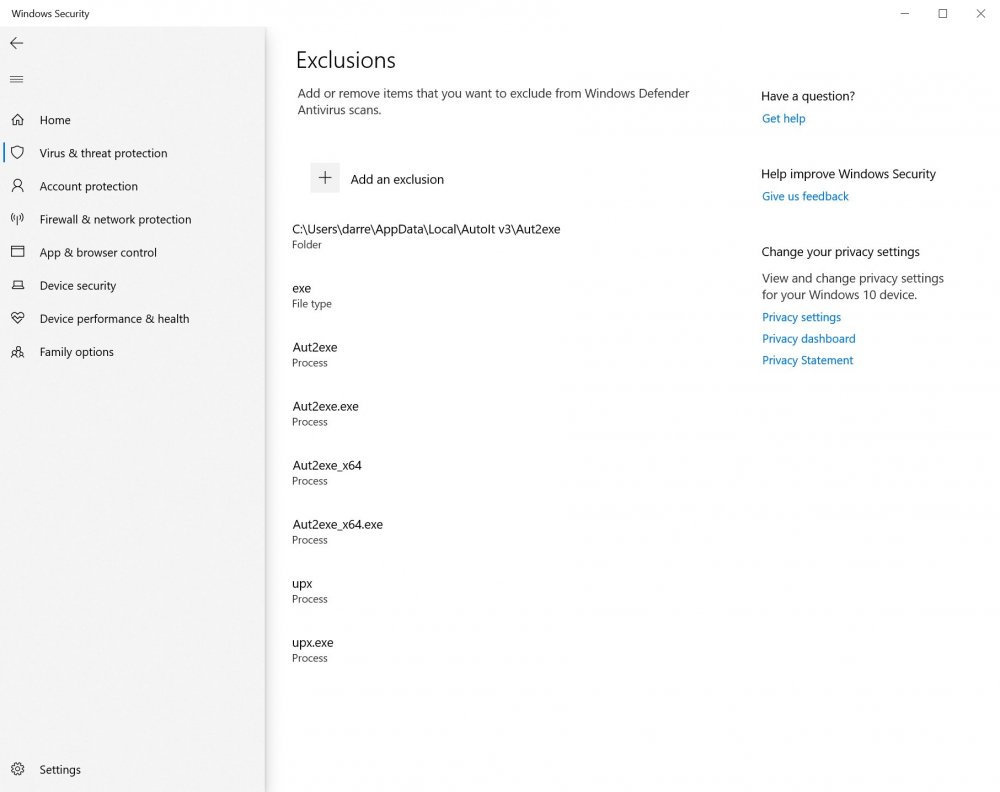Click the Add an exclusion label

(x=397, y=179)
